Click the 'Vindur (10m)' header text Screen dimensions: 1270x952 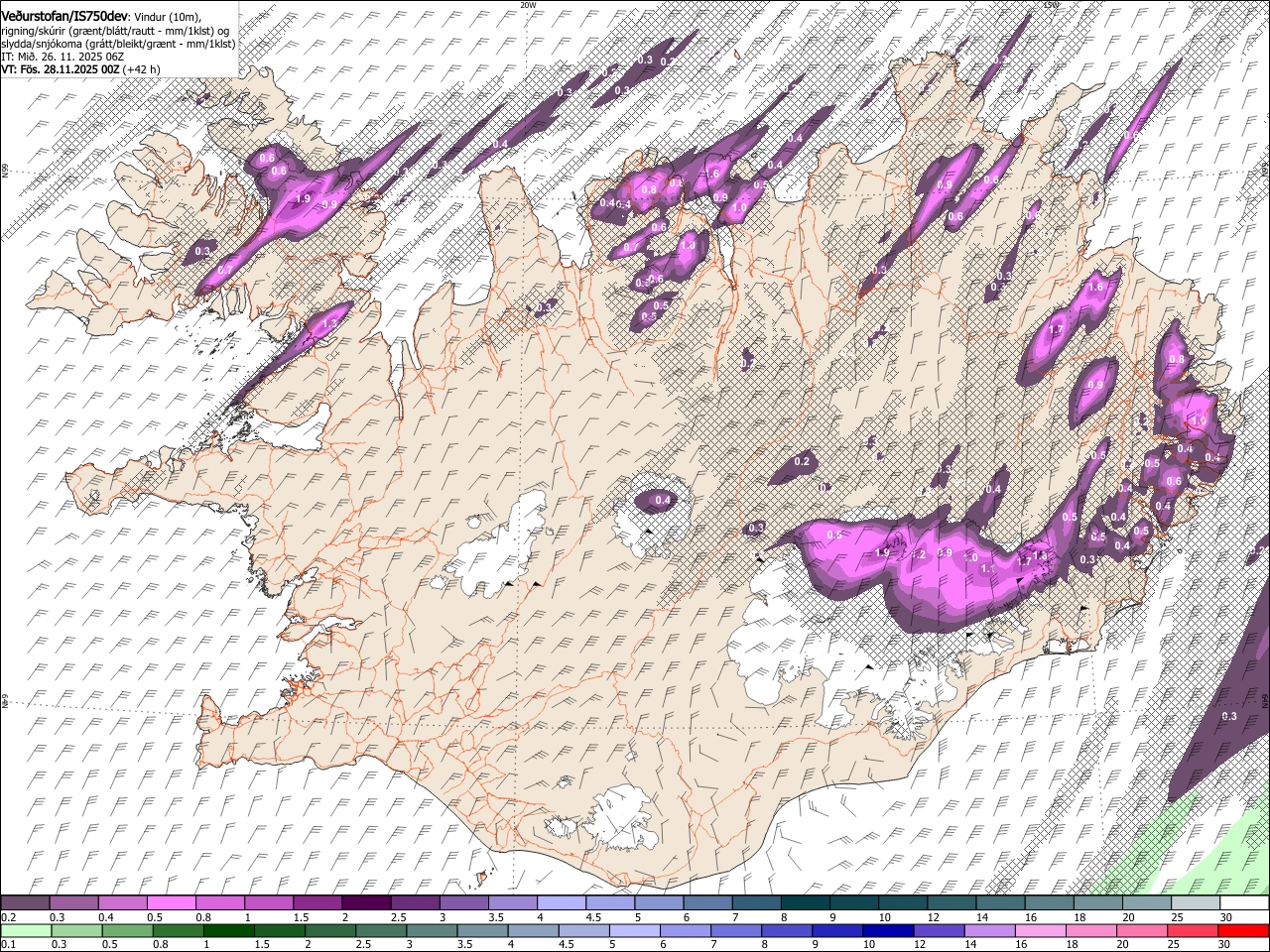[x=169, y=17]
